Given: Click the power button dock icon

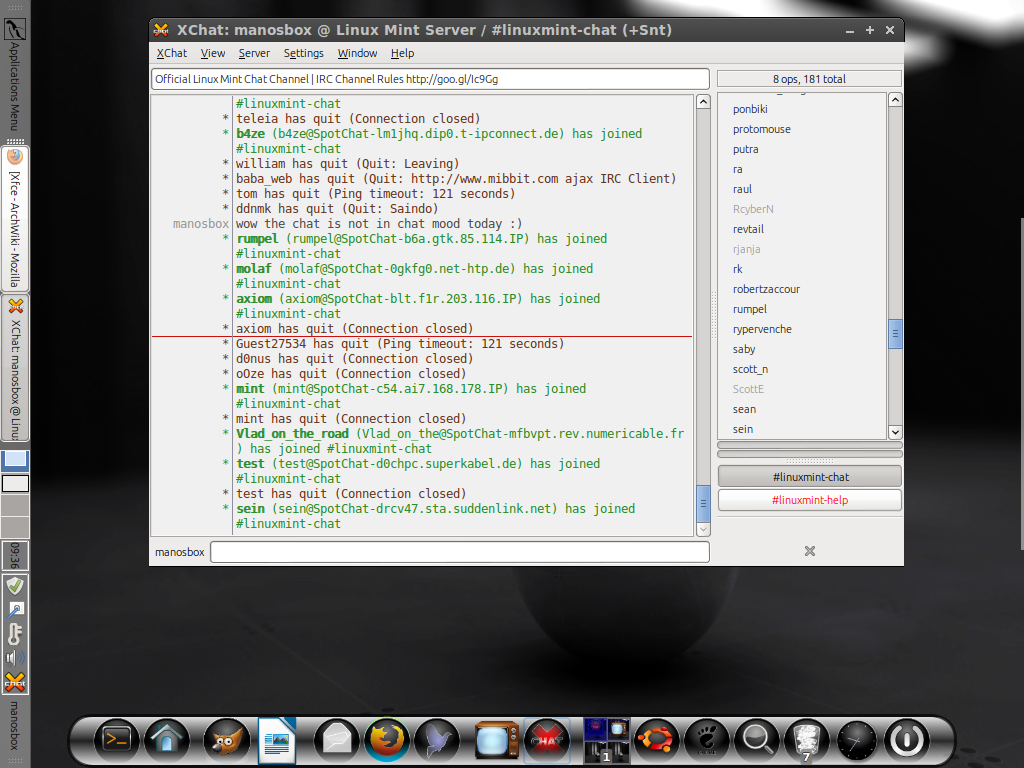Looking at the screenshot, I should tap(907, 741).
